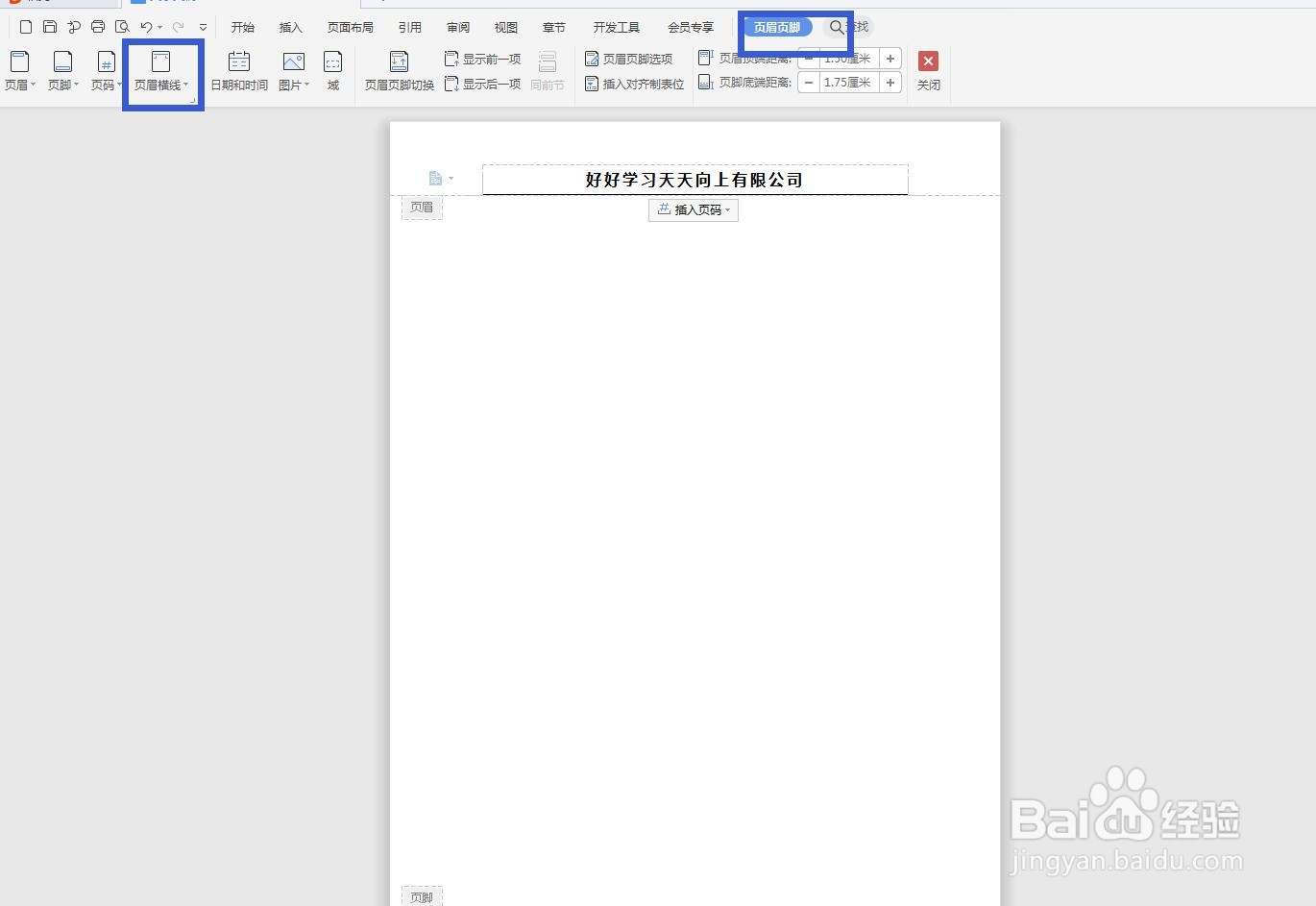This screenshot has width=1316, height=906.
Task: Switch to the 开始 ribbon tab
Action: (243, 27)
